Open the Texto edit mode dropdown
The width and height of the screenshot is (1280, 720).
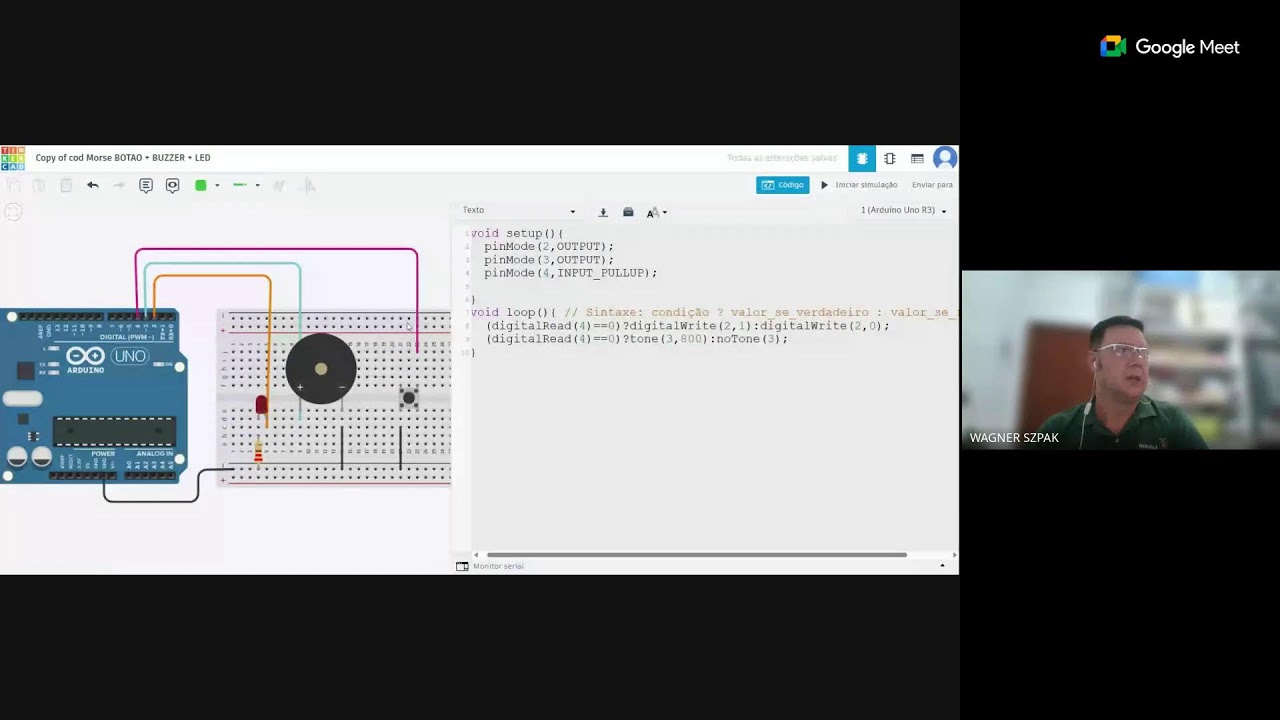point(519,211)
